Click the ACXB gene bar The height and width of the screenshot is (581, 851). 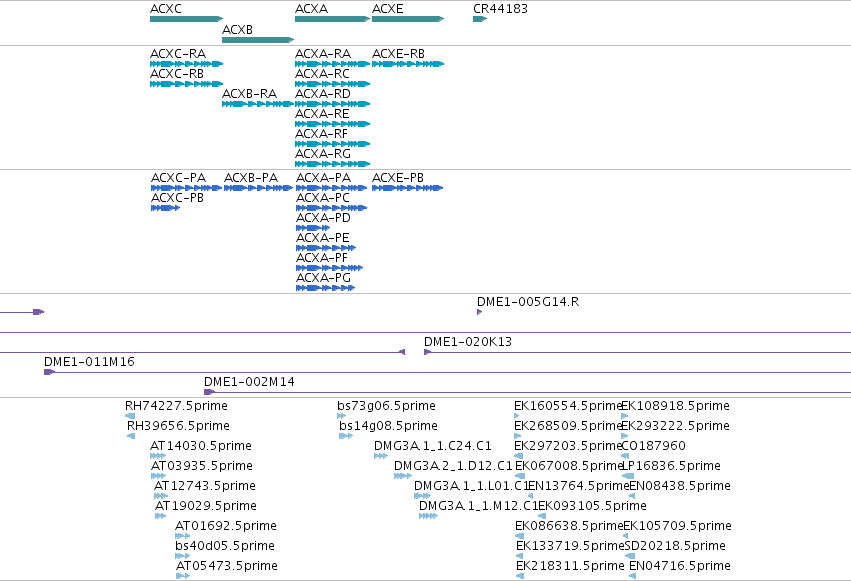(258, 40)
